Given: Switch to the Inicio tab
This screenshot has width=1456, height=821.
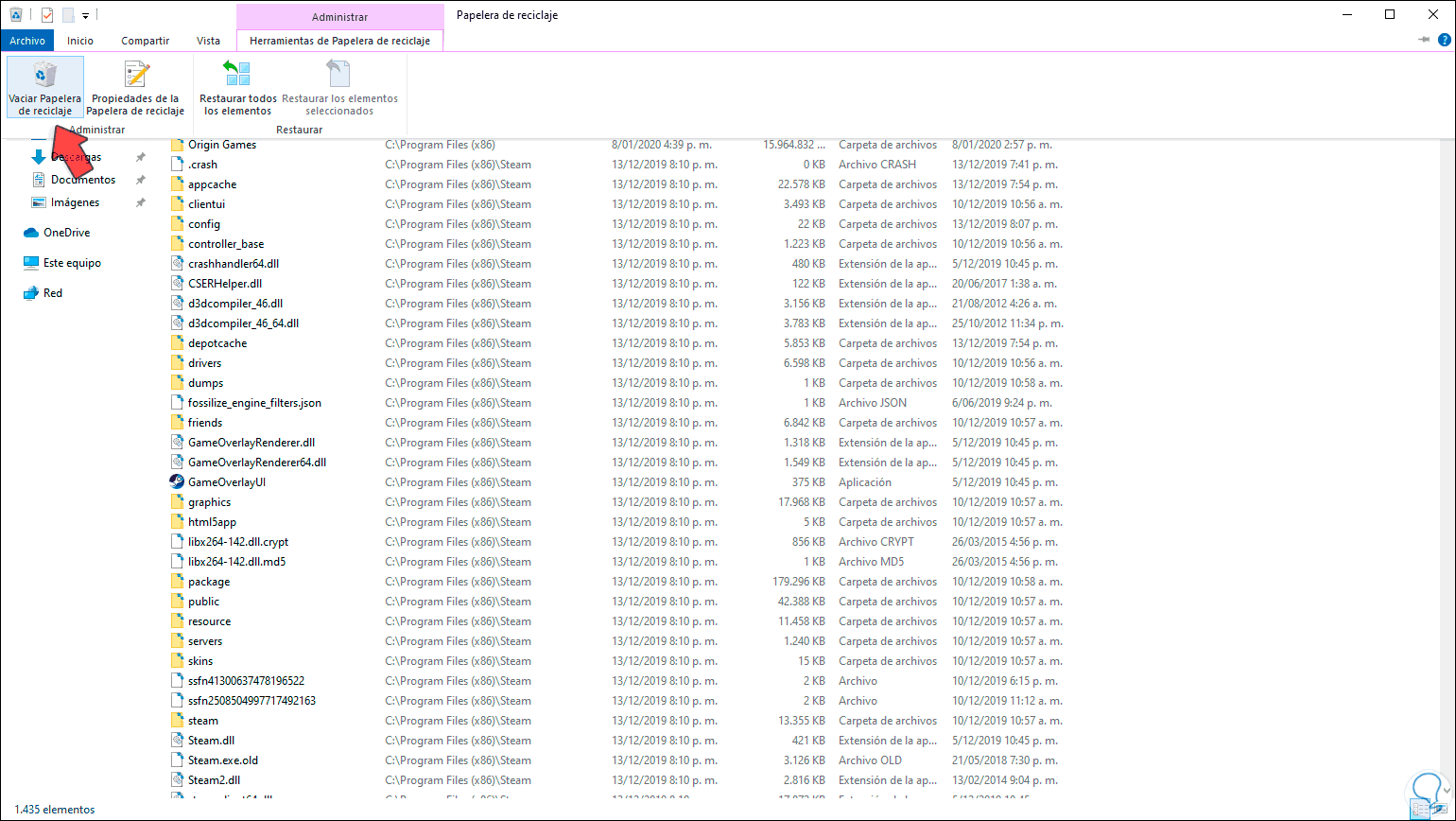Looking at the screenshot, I should [x=80, y=41].
